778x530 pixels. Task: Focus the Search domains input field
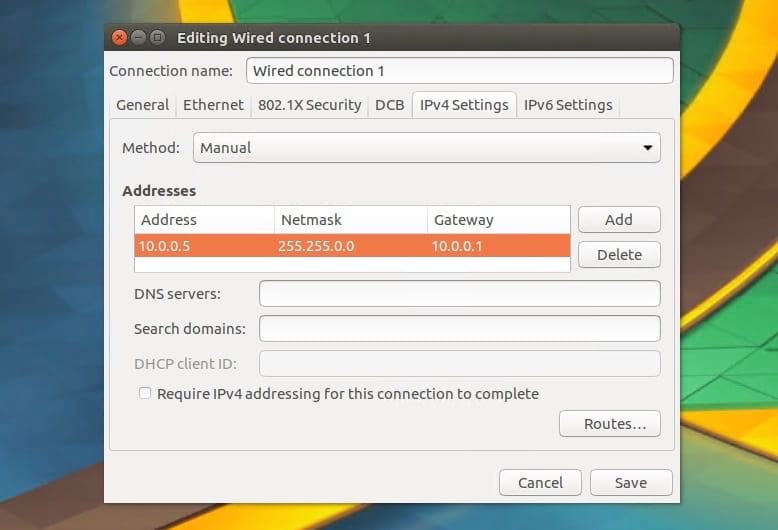tap(459, 328)
